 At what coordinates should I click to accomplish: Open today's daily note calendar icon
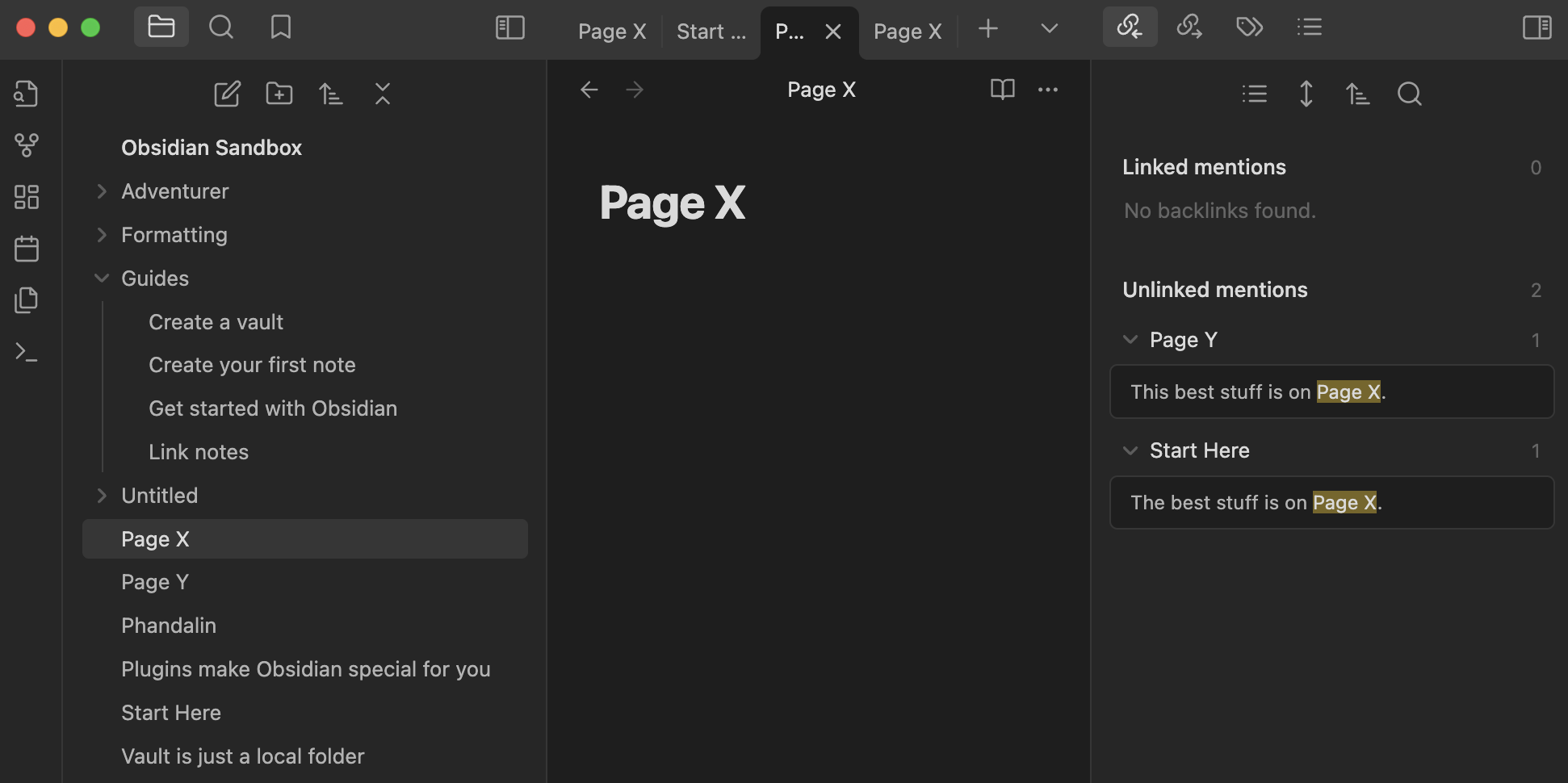27,249
